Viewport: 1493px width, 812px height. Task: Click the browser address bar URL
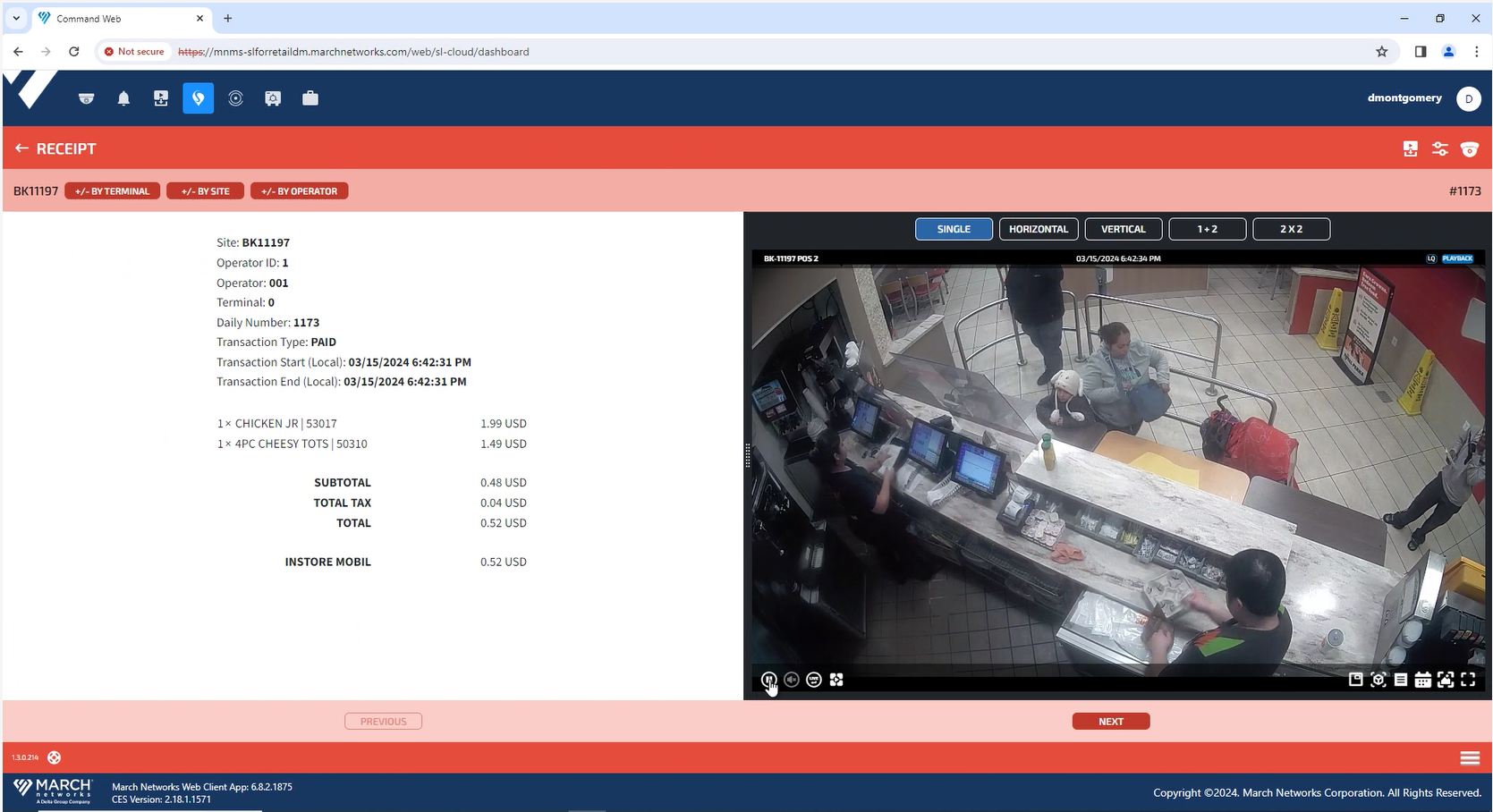point(353,52)
